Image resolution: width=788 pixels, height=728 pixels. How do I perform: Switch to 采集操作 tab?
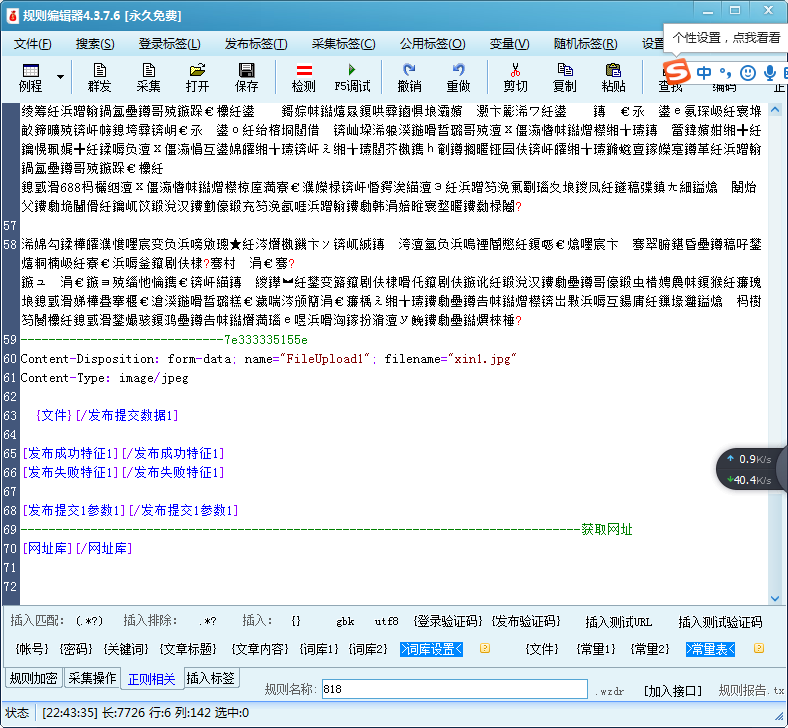(92, 678)
